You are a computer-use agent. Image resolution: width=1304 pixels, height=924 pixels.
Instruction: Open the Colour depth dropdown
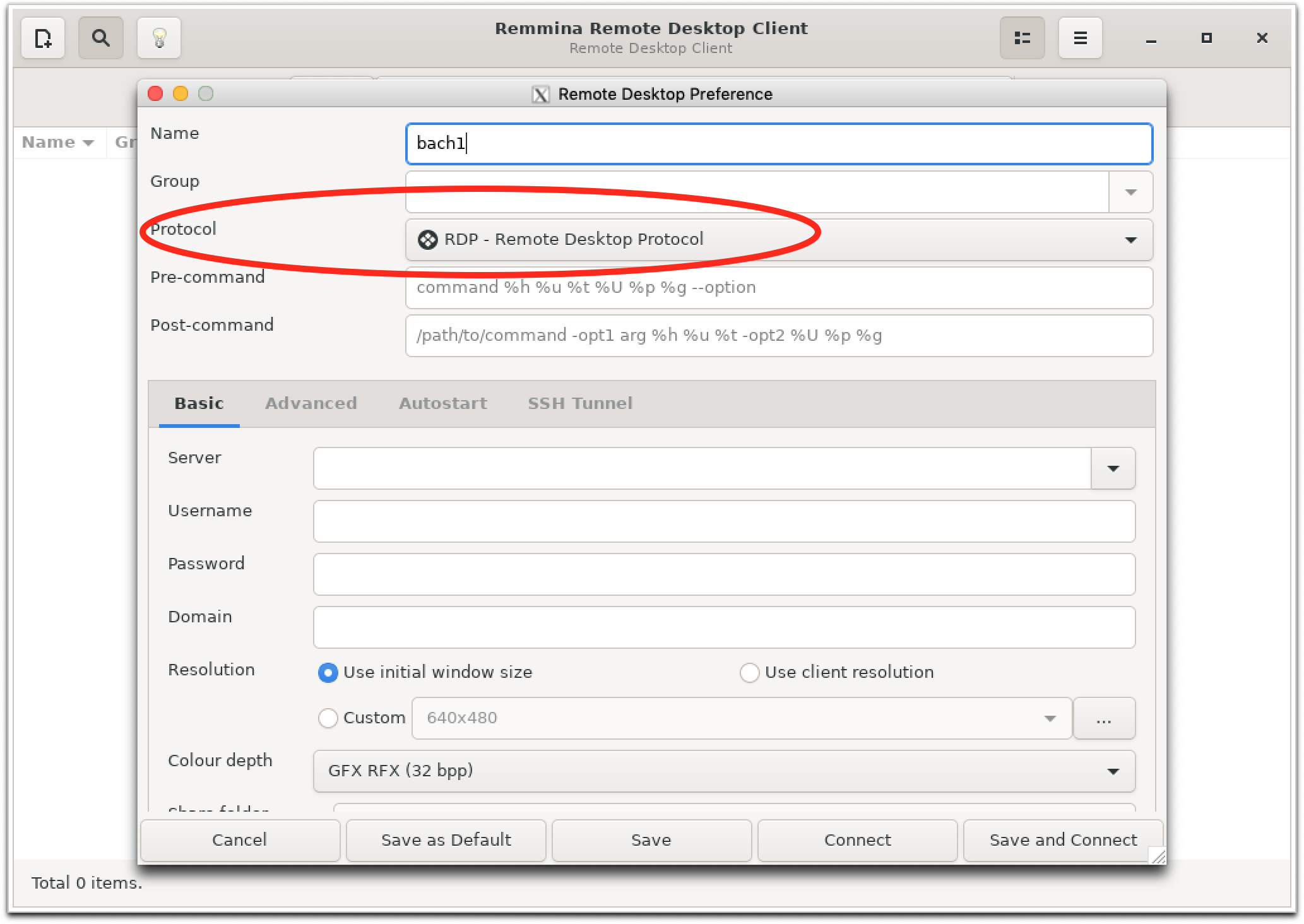[x=723, y=771]
